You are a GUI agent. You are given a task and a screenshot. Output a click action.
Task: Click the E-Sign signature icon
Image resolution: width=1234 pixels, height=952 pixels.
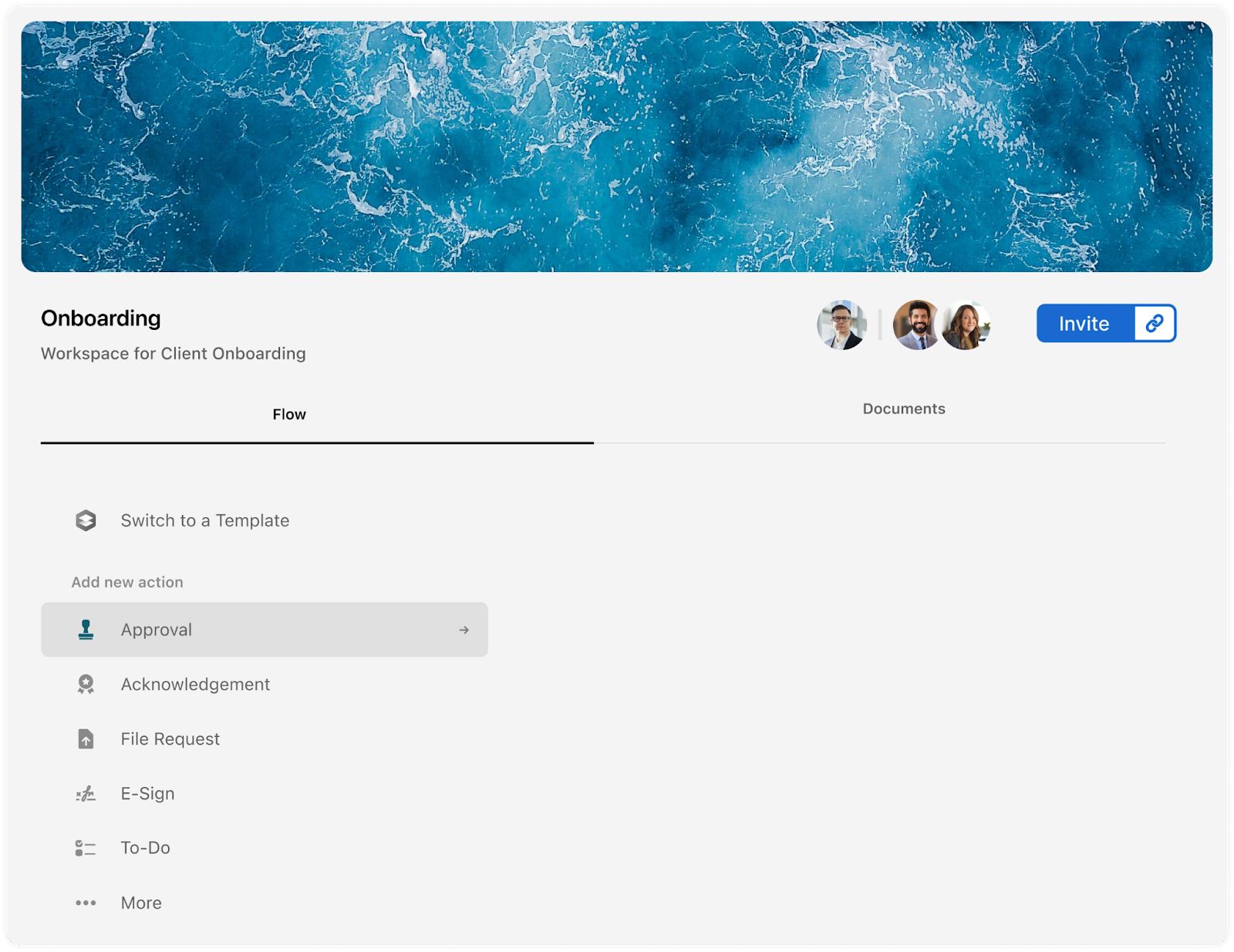pyautogui.click(x=86, y=793)
